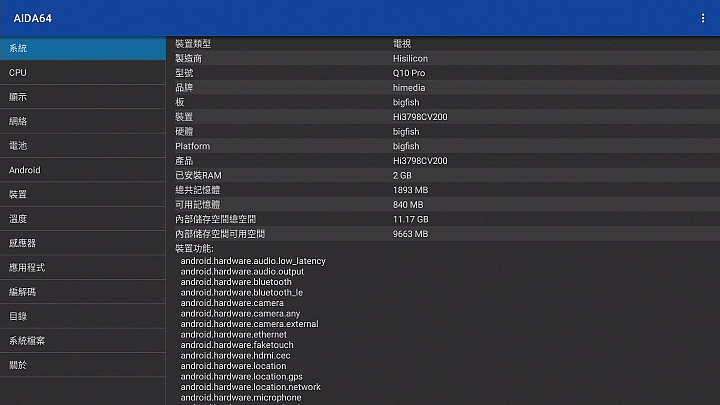Select 感應器 sidebar item
This screenshot has width=720, height=405.
83,243
